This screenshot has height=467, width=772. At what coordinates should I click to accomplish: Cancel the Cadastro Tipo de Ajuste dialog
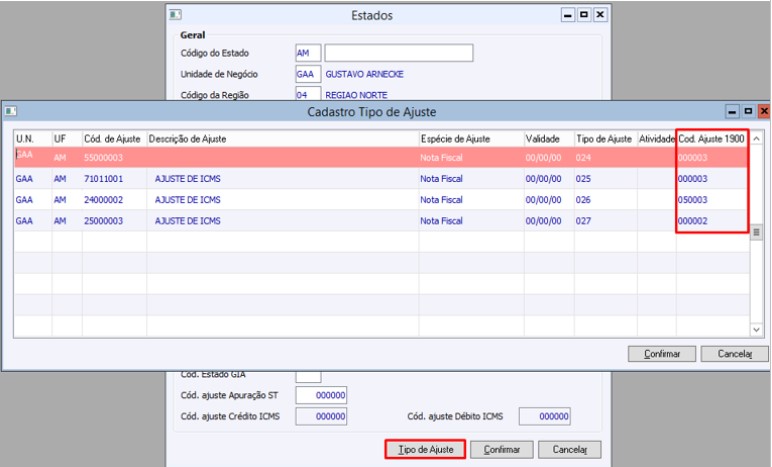point(735,353)
